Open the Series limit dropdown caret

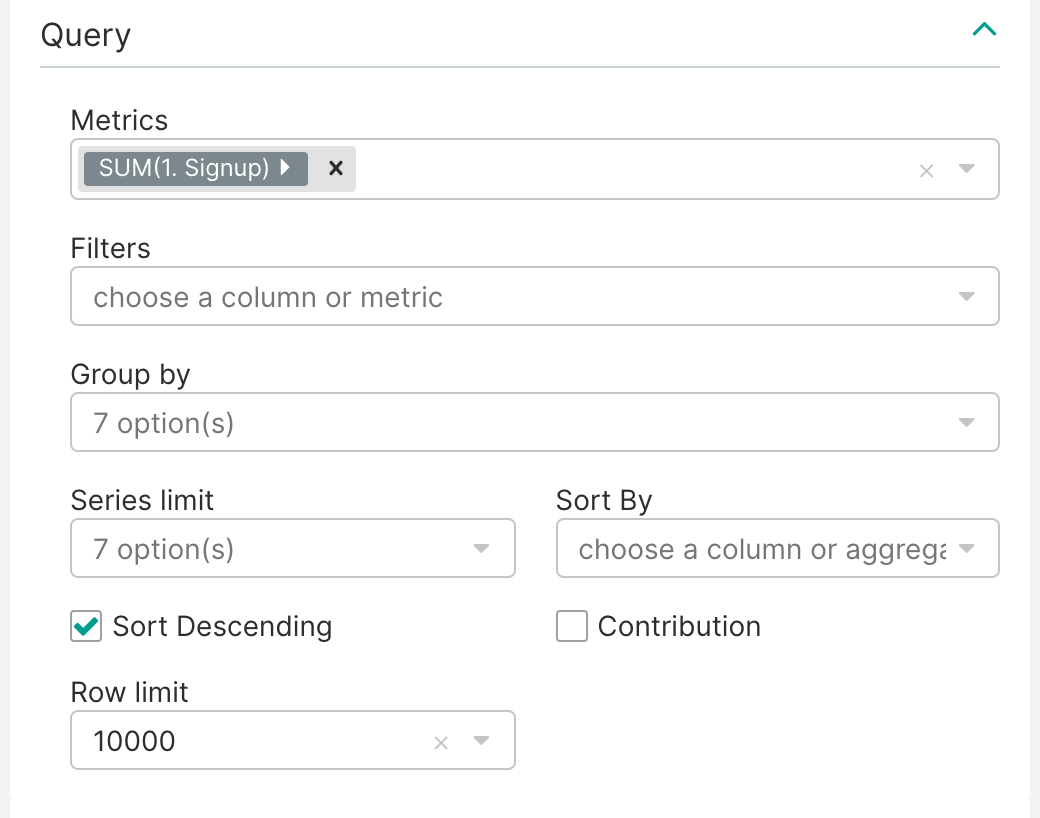tap(481, 548)
